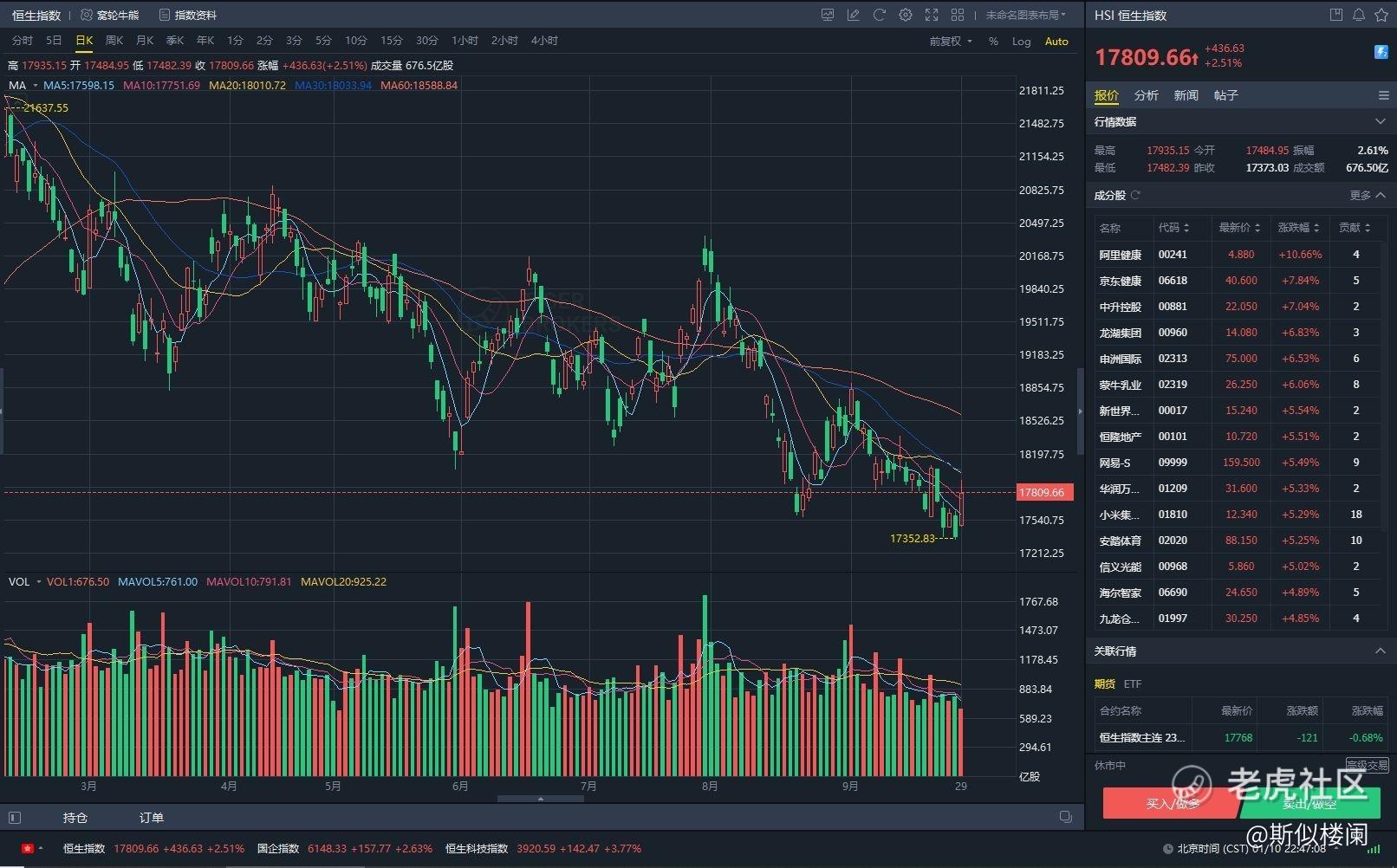Click the blue lightning quick-trade icon
This screenshot has height=868, width=1397.
tap(1381, 52)
